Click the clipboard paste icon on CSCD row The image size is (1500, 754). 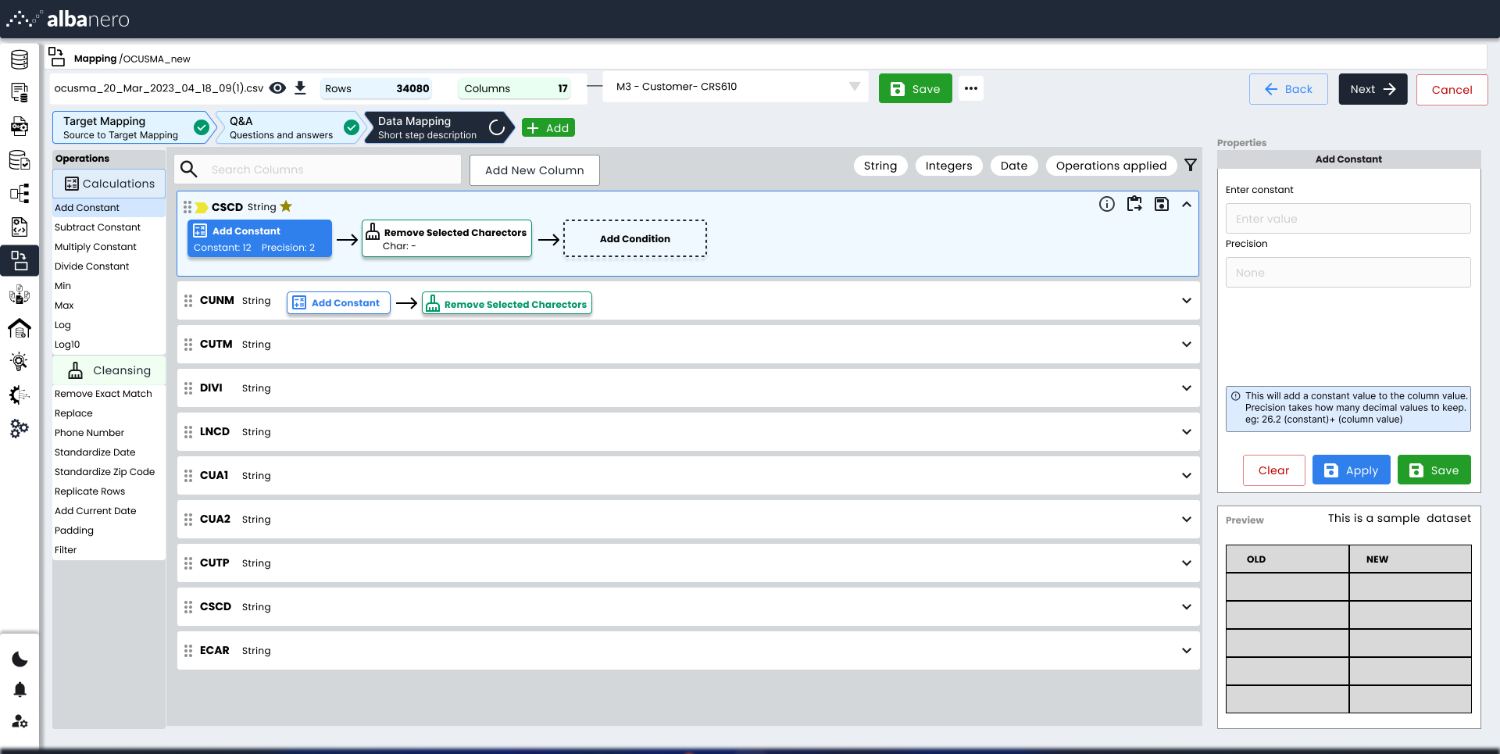[x=1134, y=204]
